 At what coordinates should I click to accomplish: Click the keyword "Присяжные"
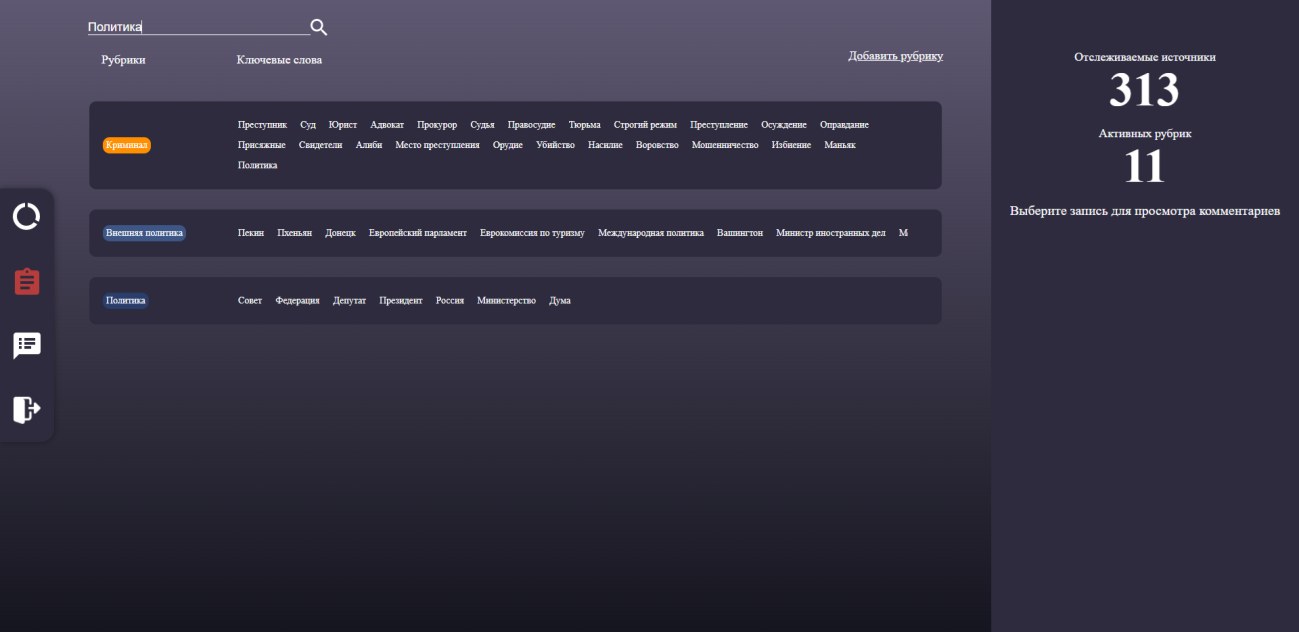[262, 145]
